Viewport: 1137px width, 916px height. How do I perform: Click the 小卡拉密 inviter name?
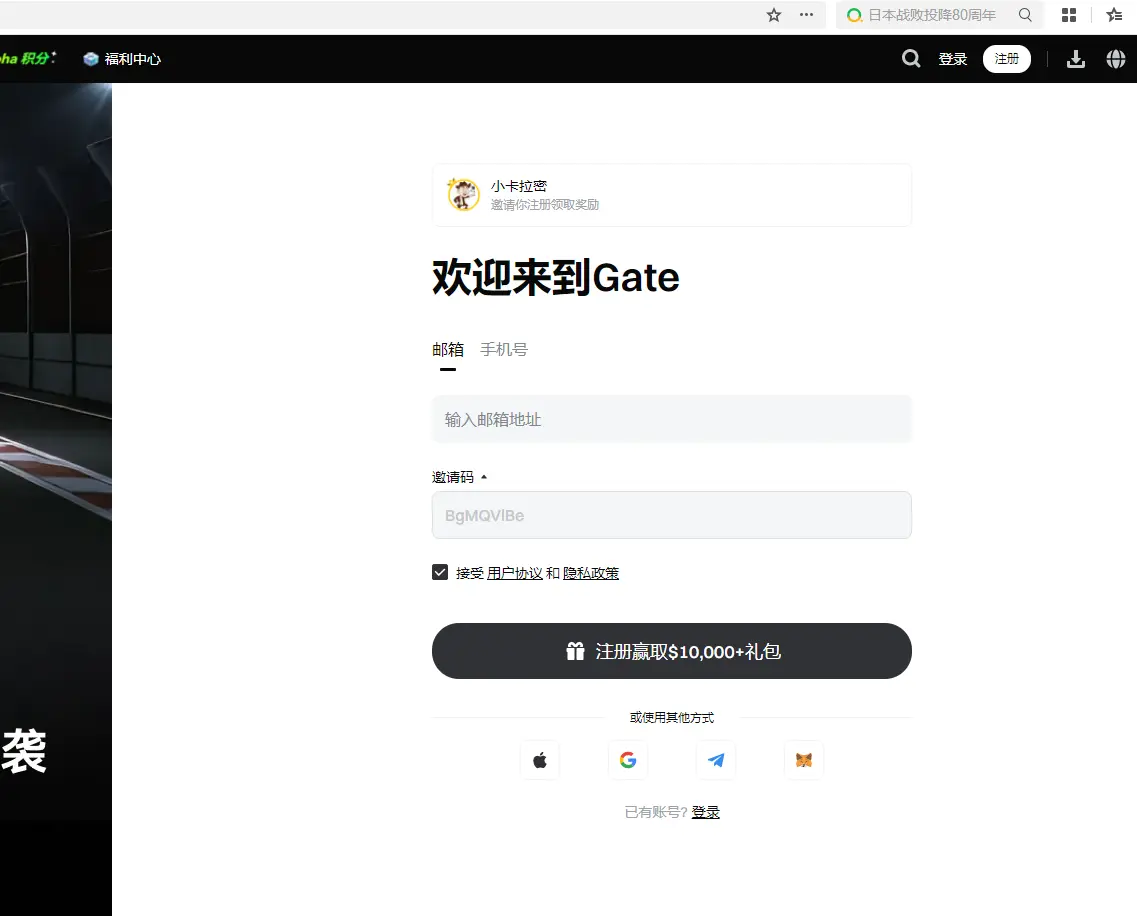pyautogui.click(x=518, y=186)
